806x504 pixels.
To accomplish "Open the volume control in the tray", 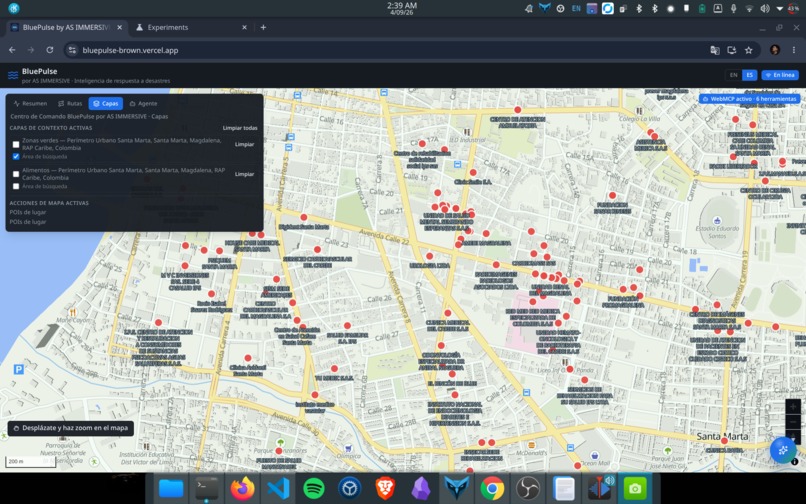I will (765, 8).
